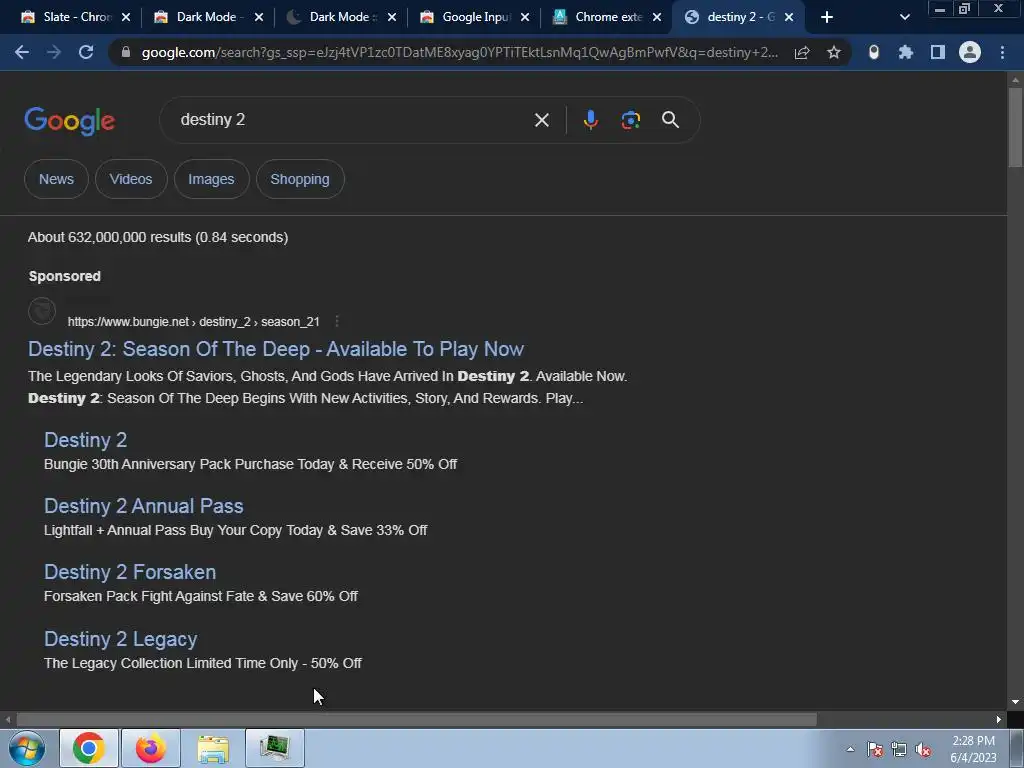Bookmark this page with the star icon
1024x768 pixels.
834,52
